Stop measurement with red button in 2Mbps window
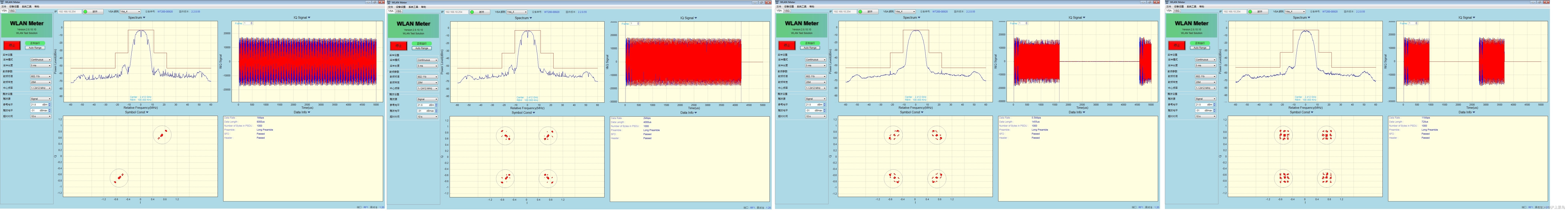 click(x=399, y=46)
